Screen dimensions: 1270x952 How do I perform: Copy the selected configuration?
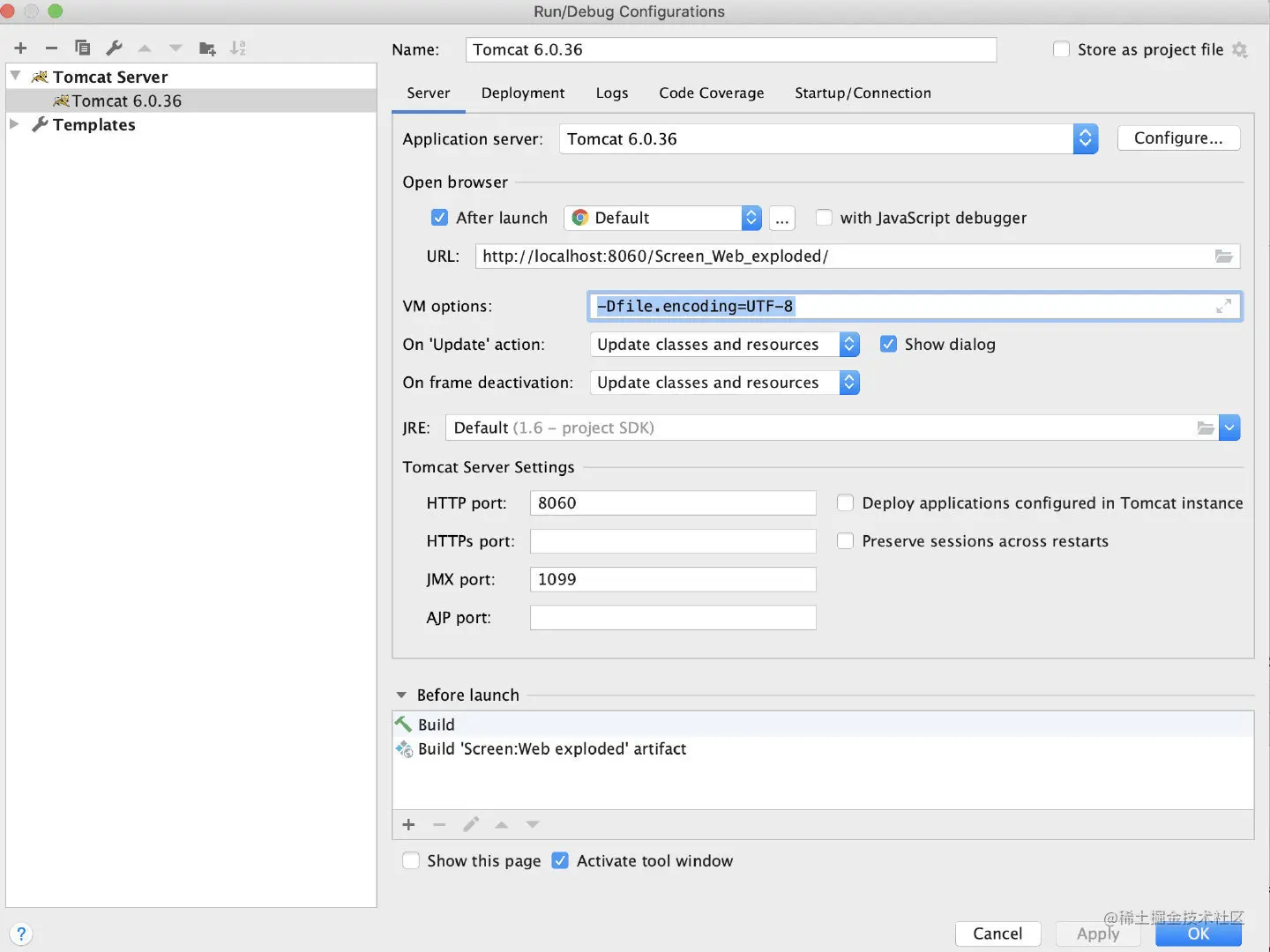click(x=83, y=48)
